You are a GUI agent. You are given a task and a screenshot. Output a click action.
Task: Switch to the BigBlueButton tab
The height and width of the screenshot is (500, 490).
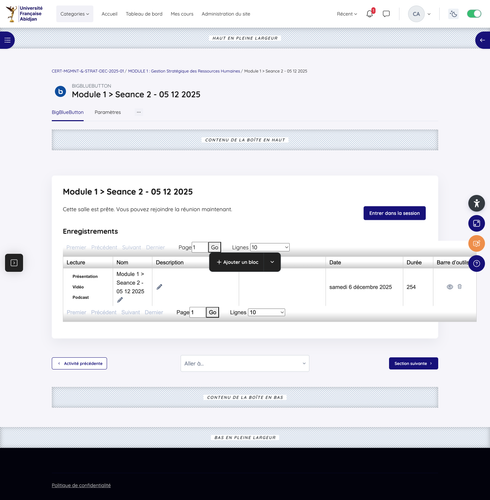point(68,112)
